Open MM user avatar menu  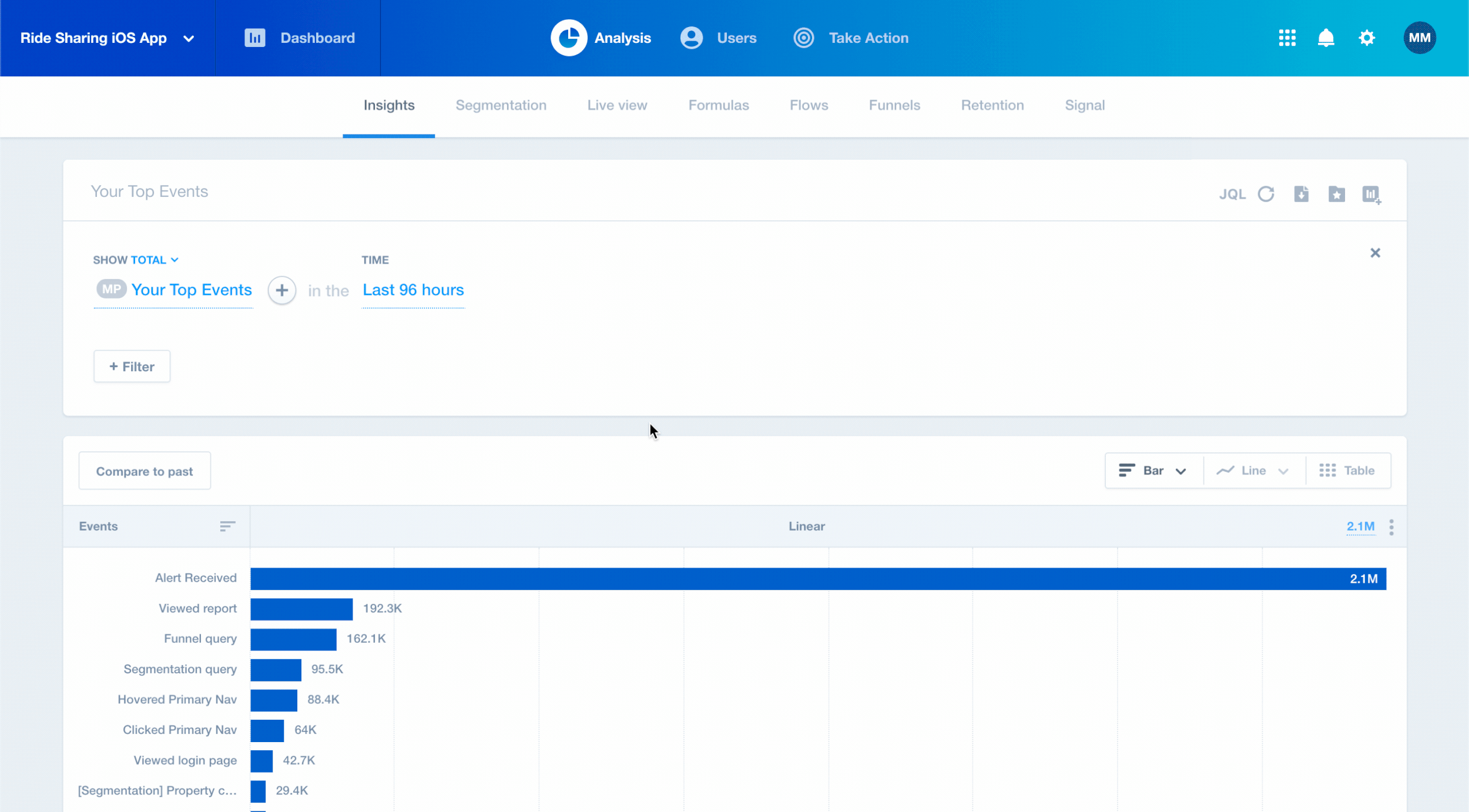1419,38
